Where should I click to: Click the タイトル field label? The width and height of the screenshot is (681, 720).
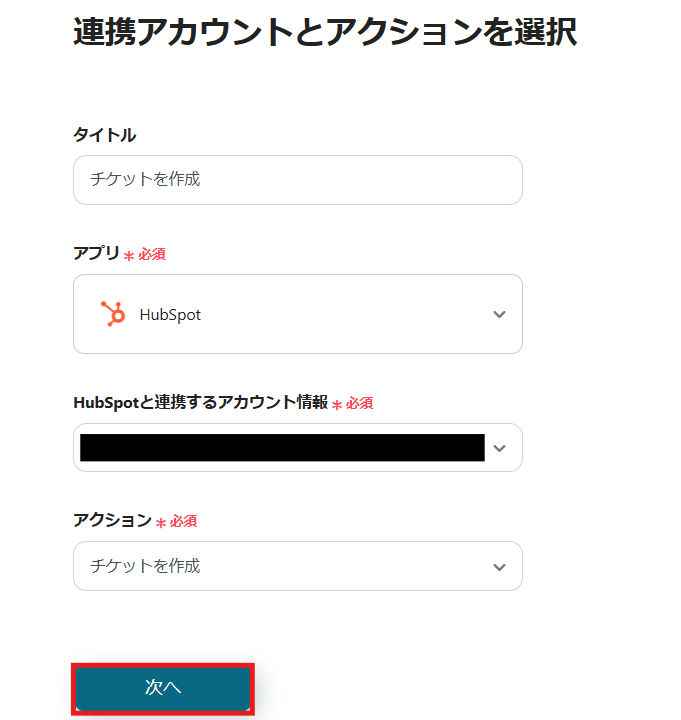(x=104, y=134)
